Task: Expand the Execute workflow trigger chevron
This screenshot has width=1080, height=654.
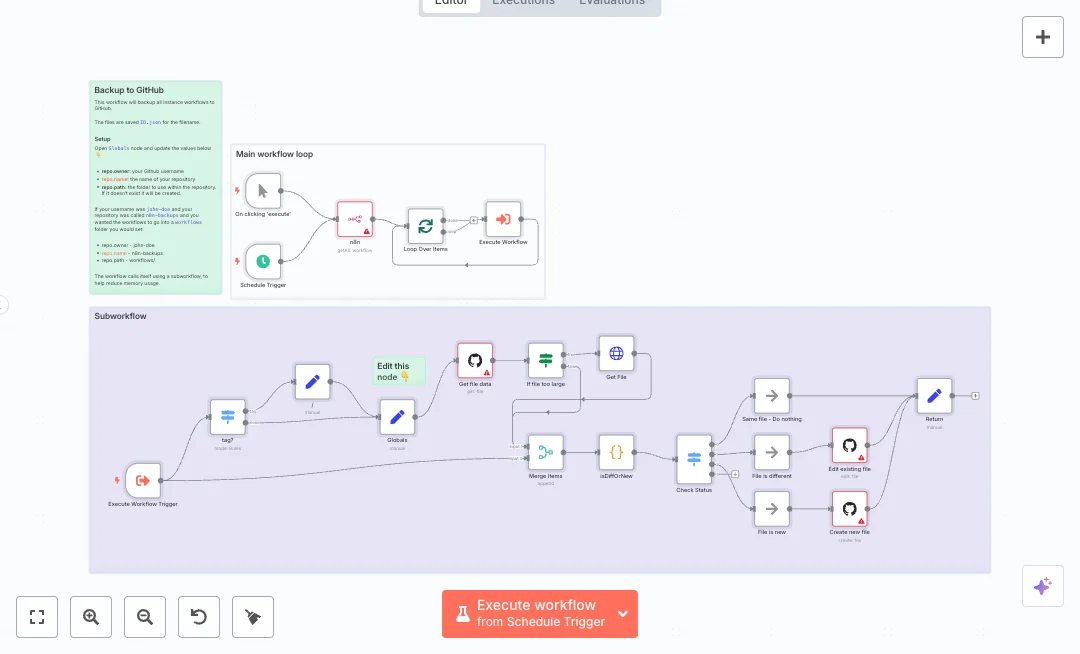Action: click(621, 614)
